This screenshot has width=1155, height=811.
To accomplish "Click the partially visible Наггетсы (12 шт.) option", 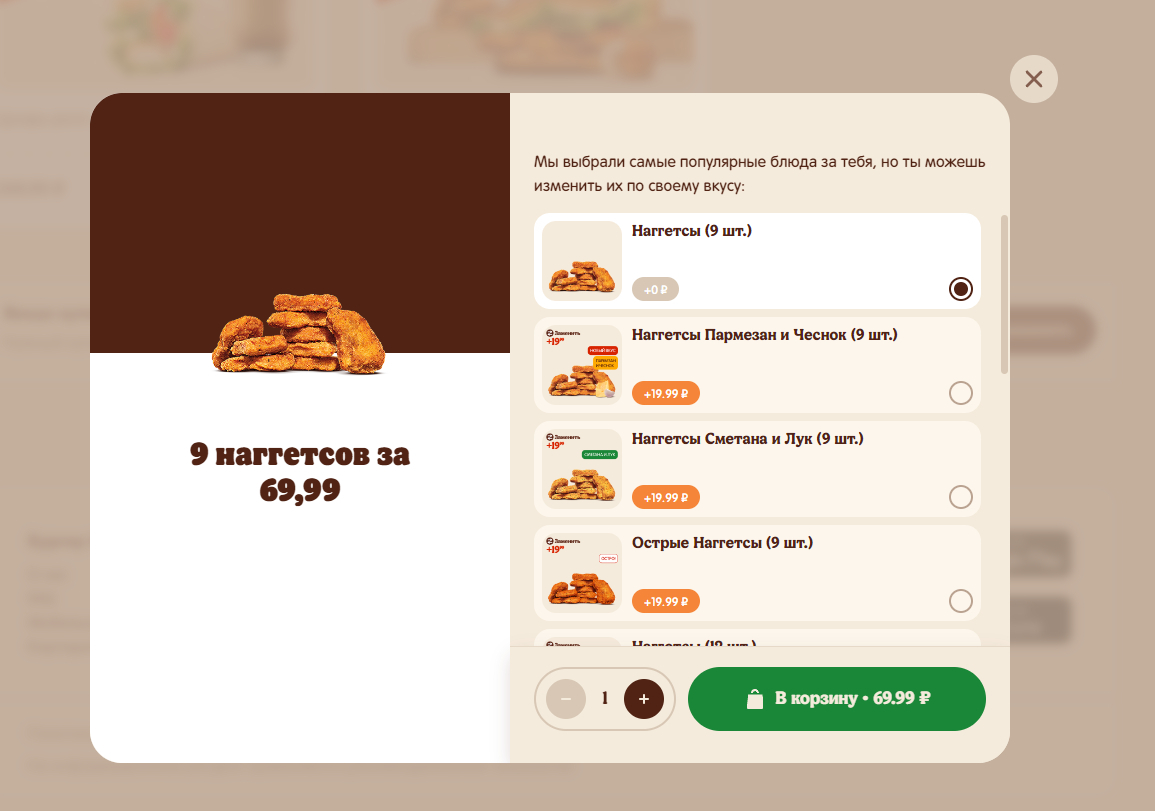I will pos(757,638).
